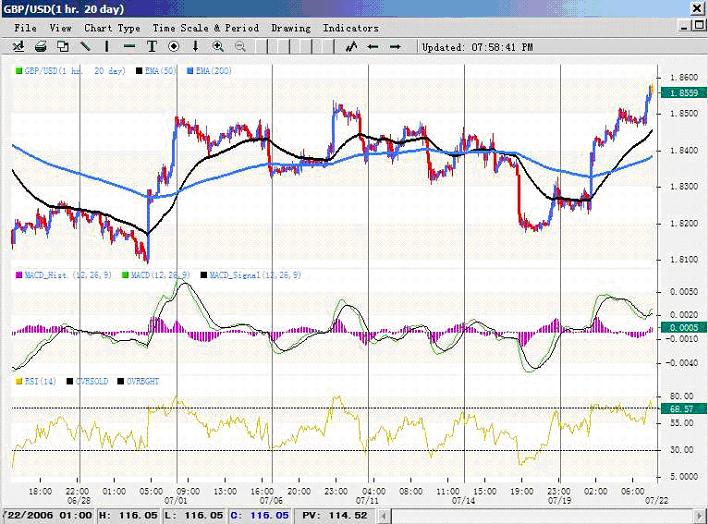Click the black EMA(50) legend swatch
Screen dimensions: 708x524
tap(140, 71)
